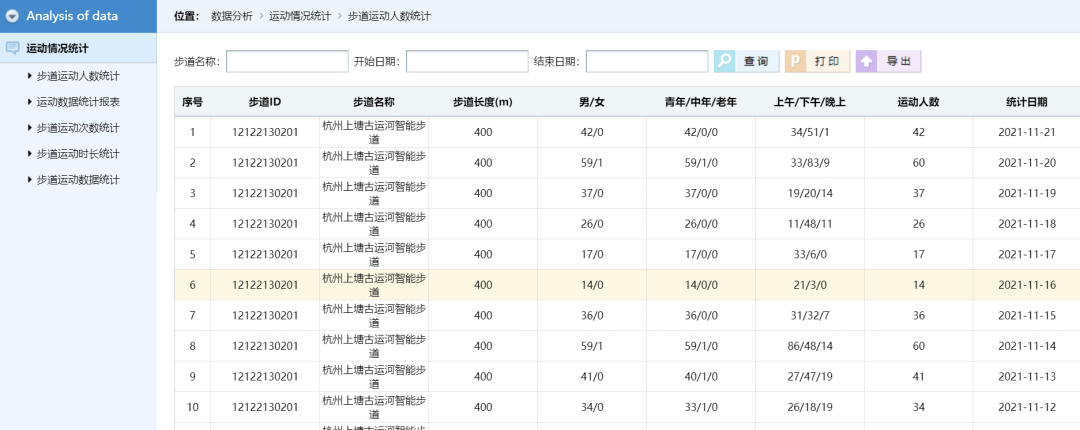This screenshot has width=1080, height=430.
Task: Click the age group cell 33/1/0
Action: (x=700, y=407)
